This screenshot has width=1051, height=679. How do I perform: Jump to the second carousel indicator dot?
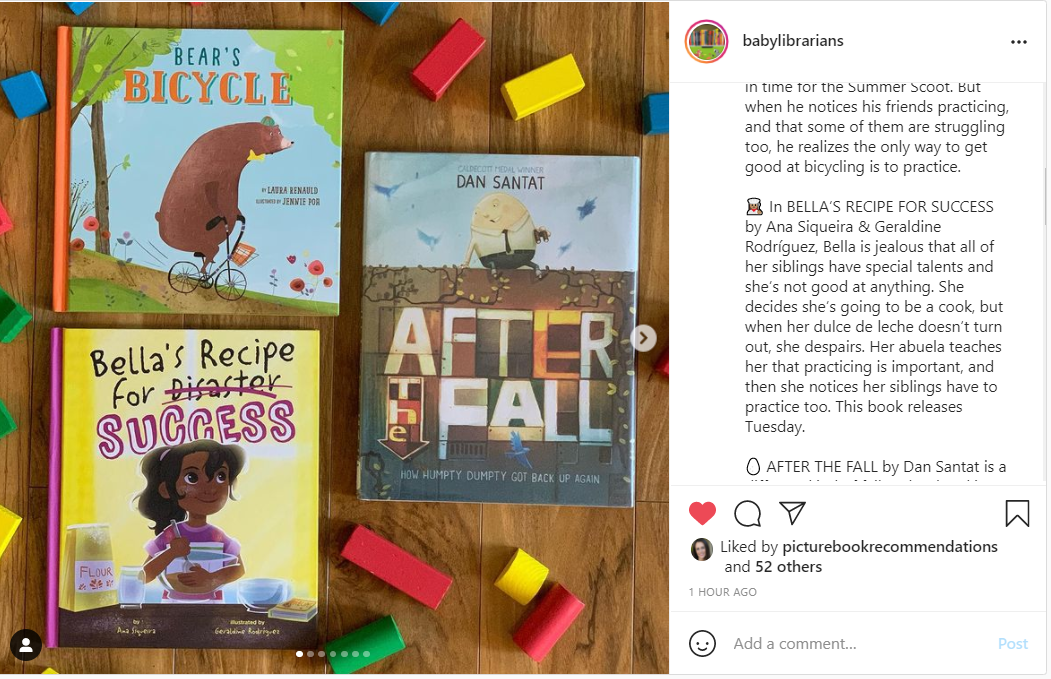(310, 654)
